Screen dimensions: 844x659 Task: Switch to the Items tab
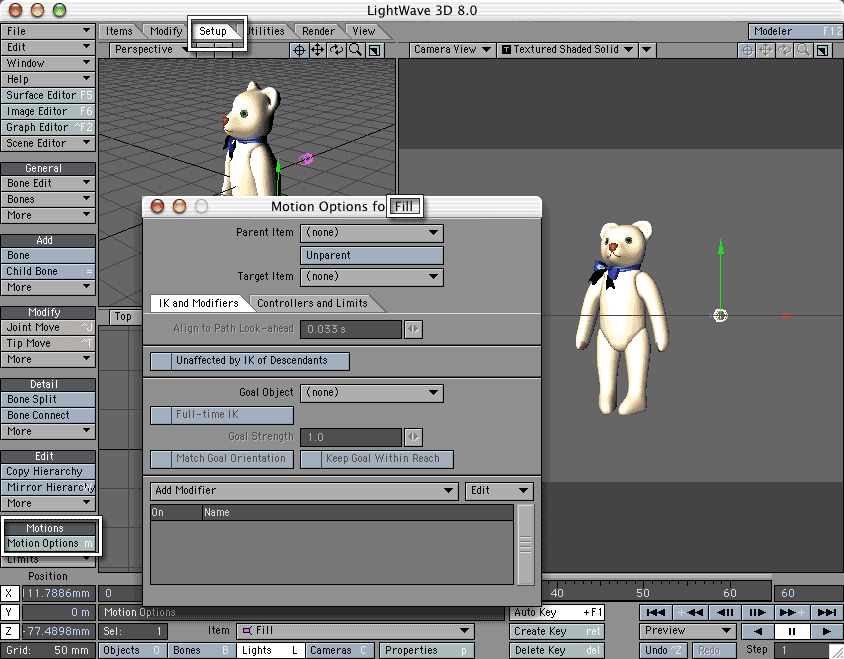pos(119,31)
